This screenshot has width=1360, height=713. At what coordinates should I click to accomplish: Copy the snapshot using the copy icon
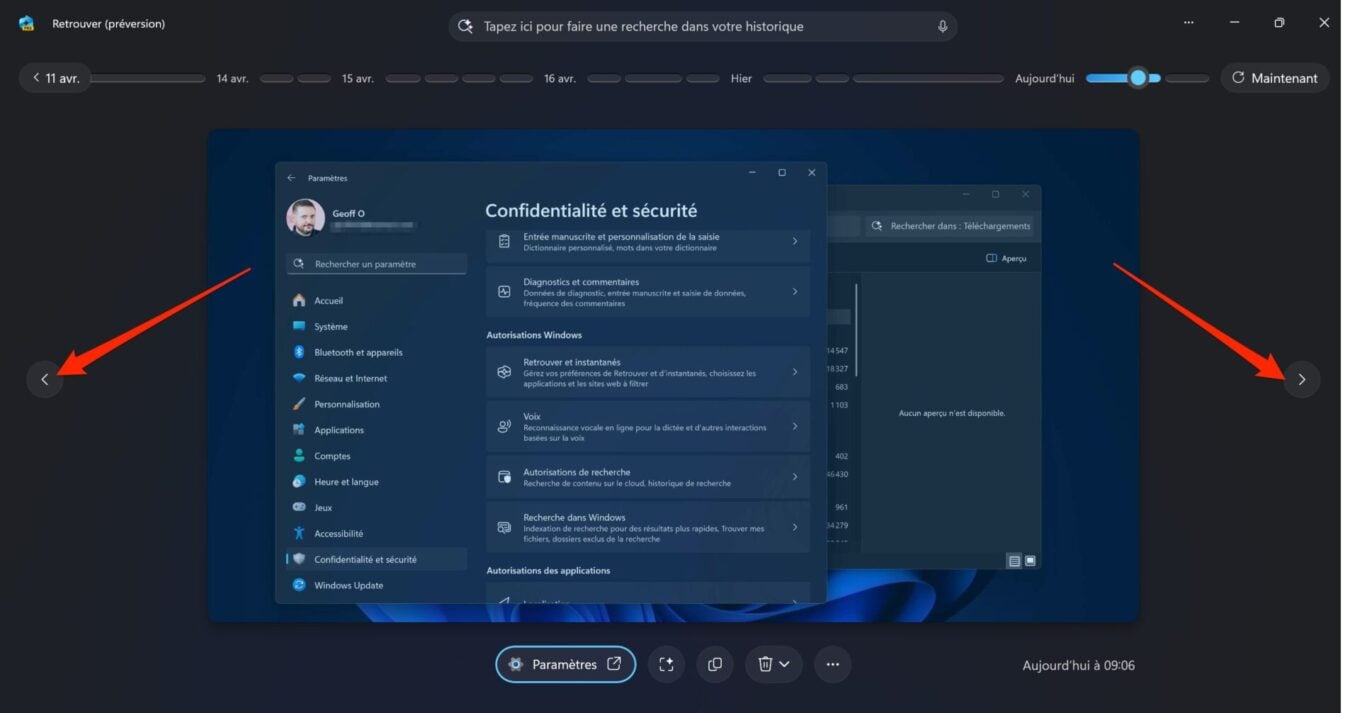[x=714, y=664]
